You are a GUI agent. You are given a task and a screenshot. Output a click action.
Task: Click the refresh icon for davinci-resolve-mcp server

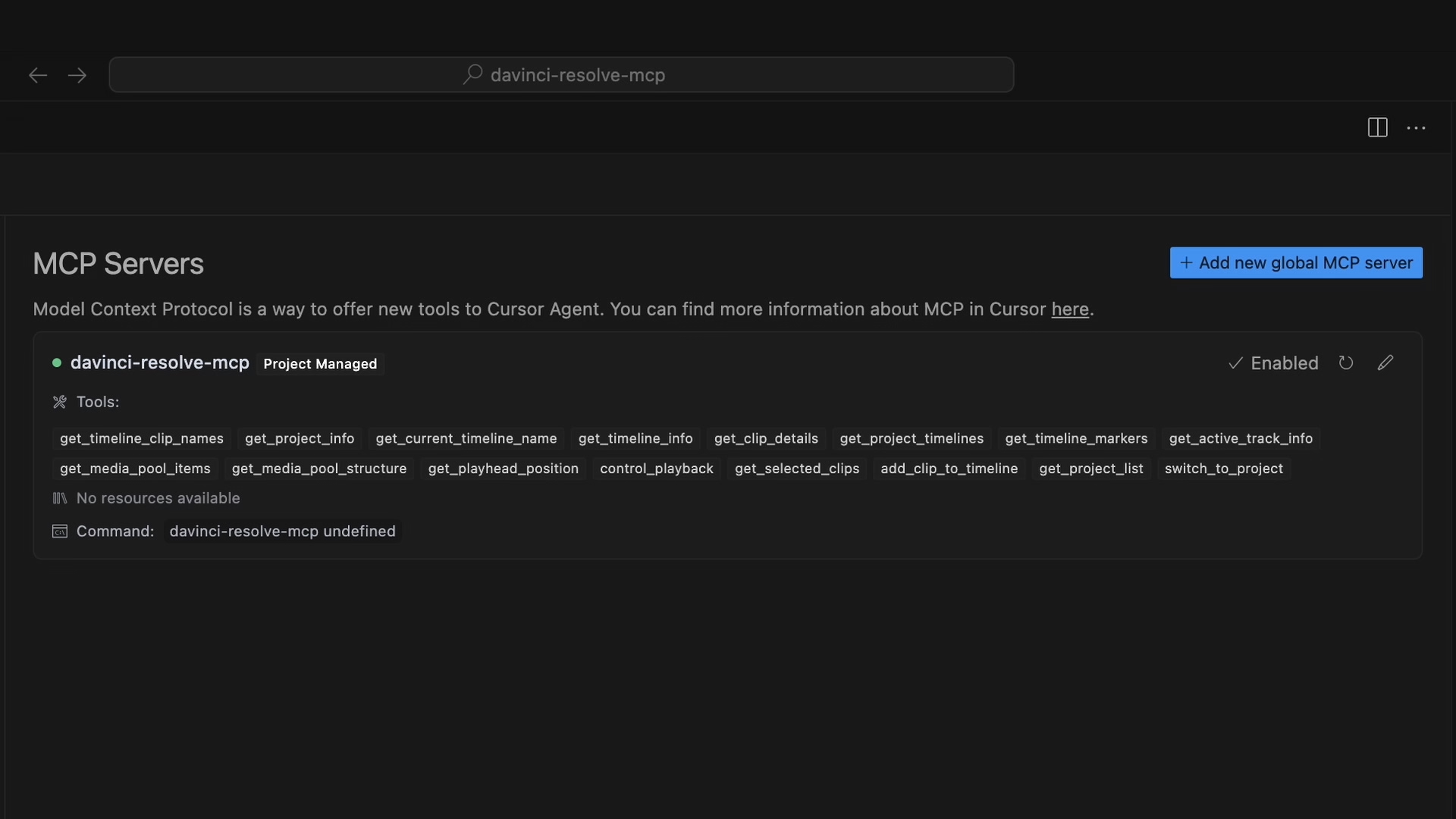click(1347, 362)
